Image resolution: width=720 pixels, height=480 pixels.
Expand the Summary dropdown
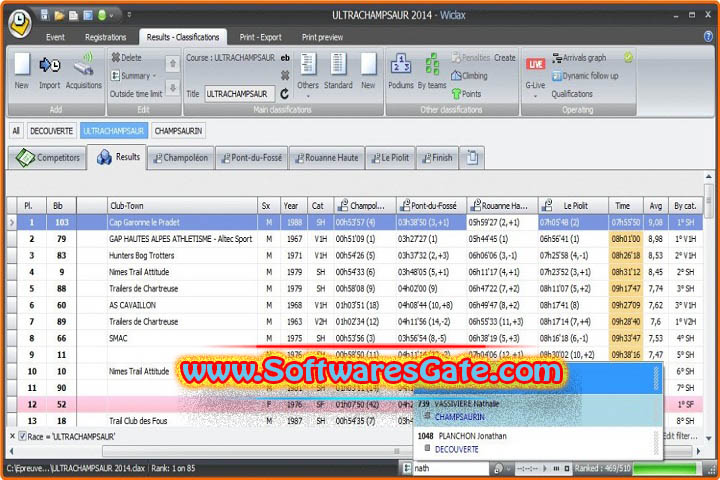pos(134,76)
